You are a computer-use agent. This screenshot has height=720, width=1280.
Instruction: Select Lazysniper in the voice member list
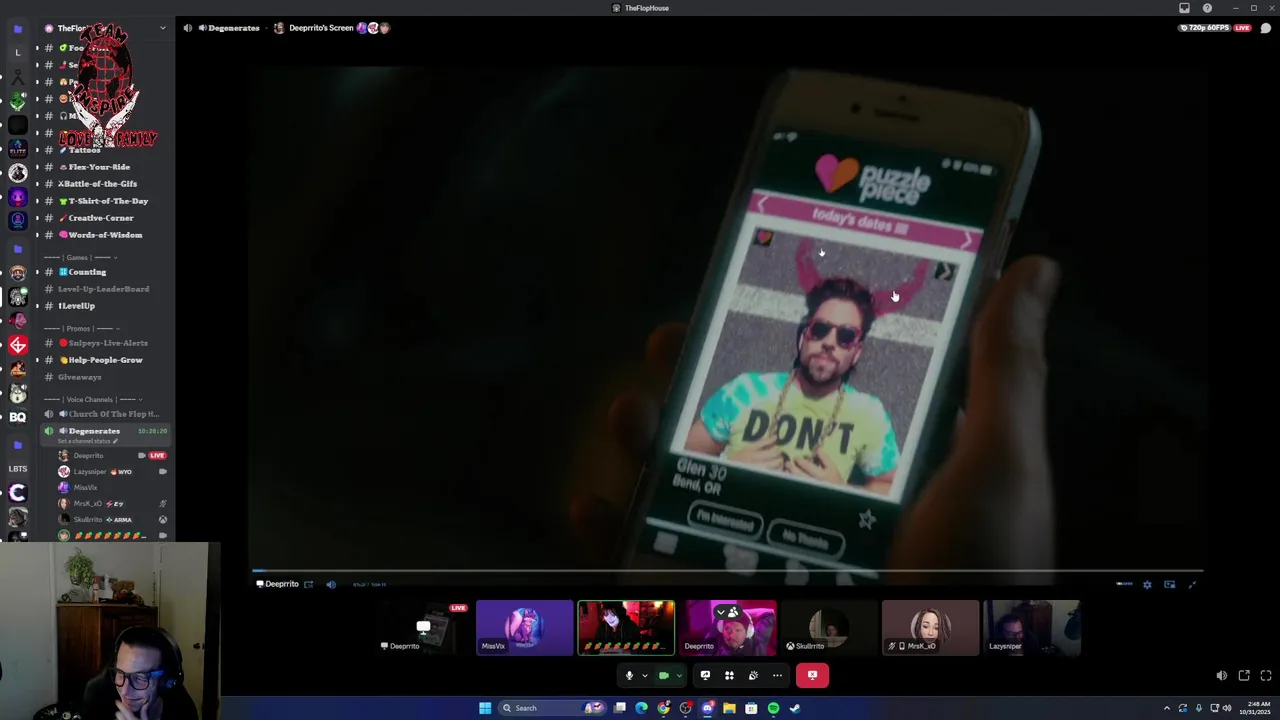(x=112, y=472)
